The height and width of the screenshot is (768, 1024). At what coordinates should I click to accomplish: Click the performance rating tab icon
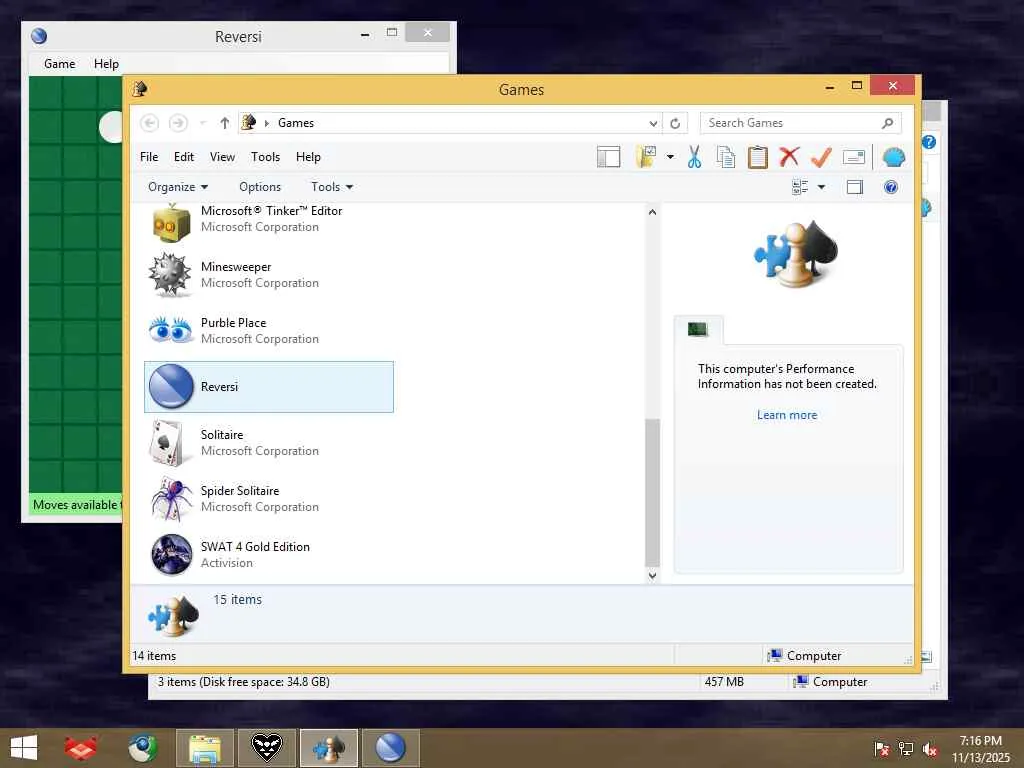click(x=698, y=329)
